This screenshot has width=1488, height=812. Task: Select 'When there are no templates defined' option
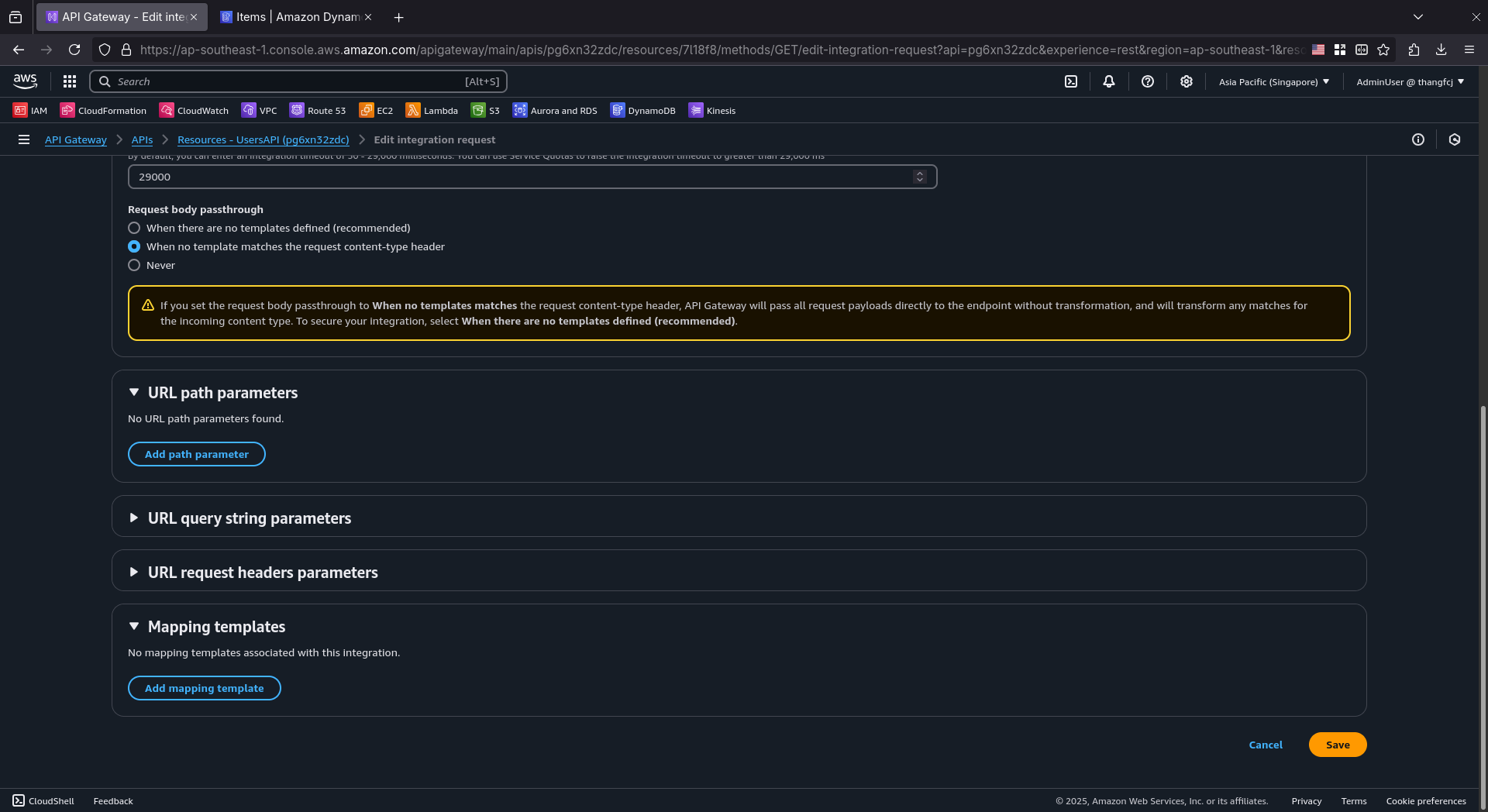134,228
